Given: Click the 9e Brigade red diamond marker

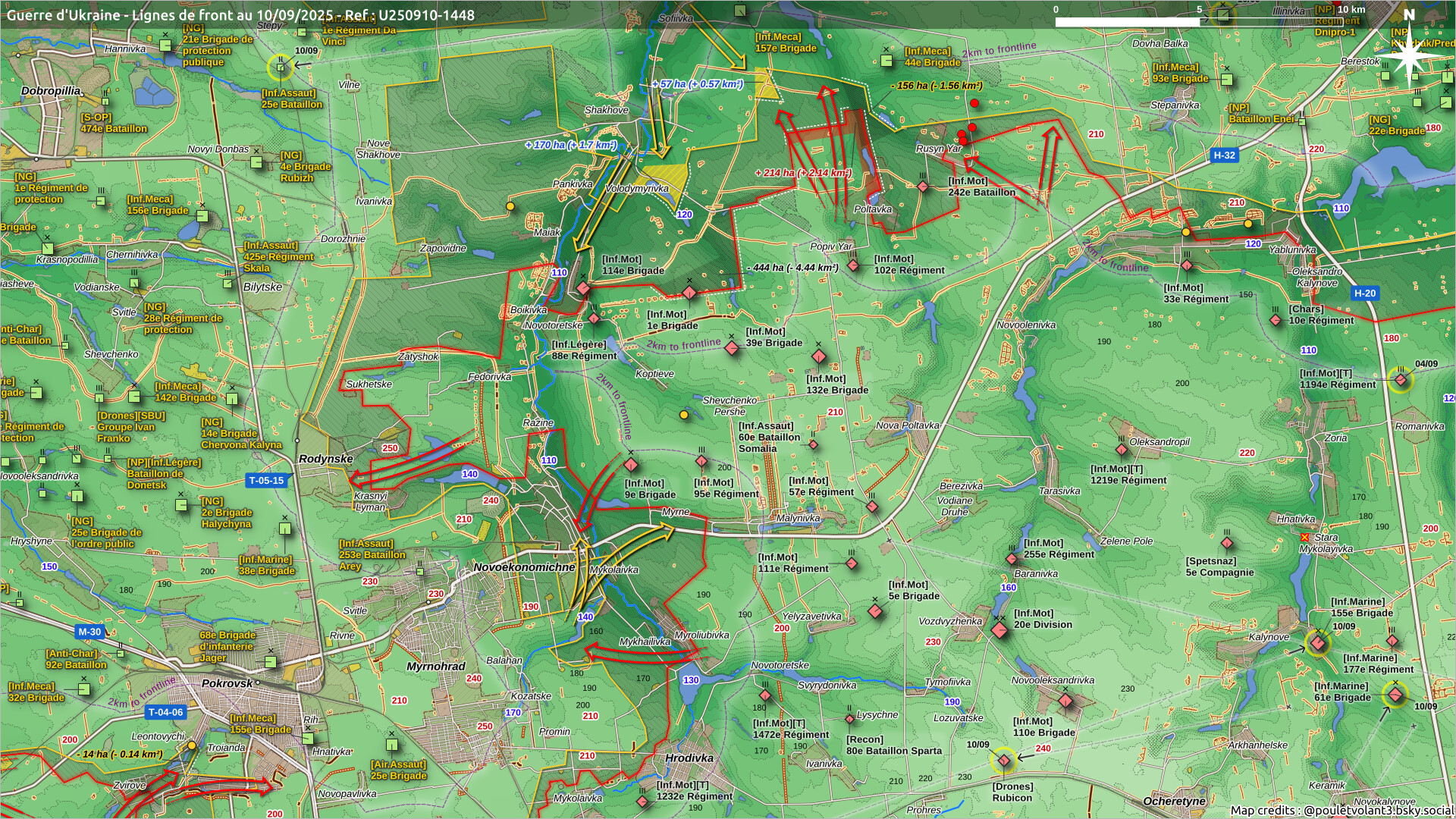Looking at the screenshot, I should point(631,465).
